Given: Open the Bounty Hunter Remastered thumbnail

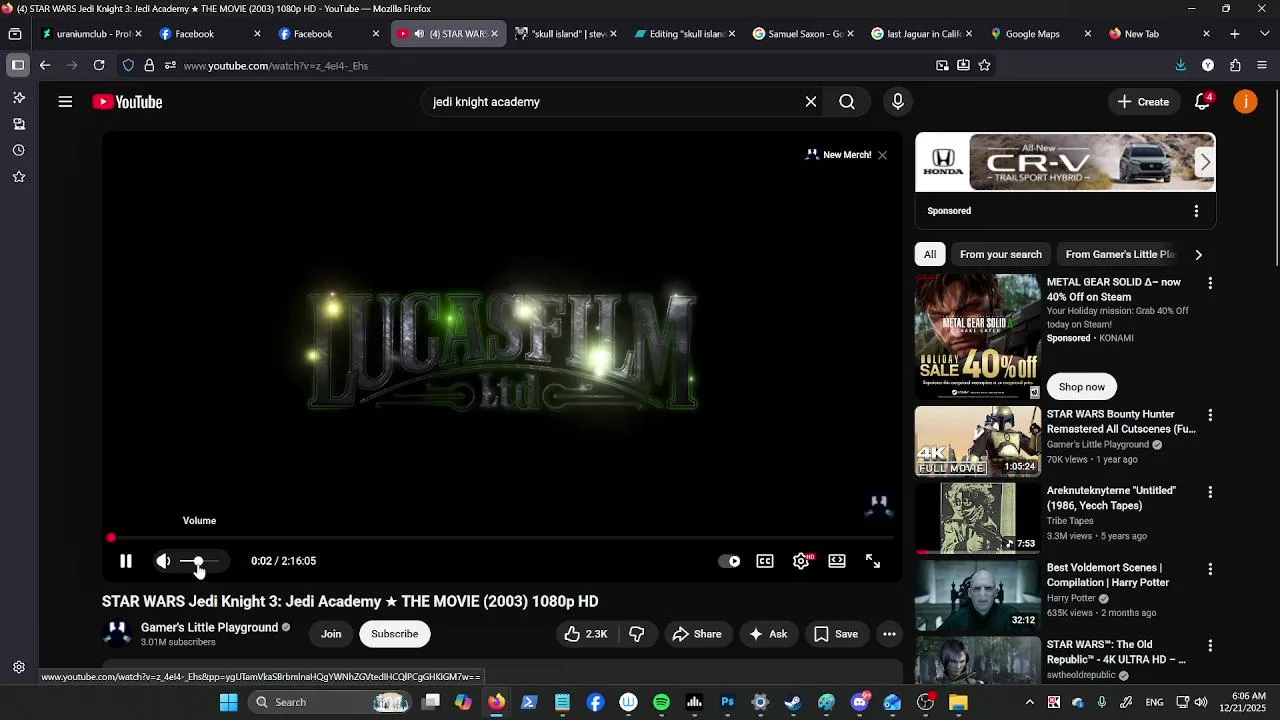Looking at the screenshot, I should [978, 441].
